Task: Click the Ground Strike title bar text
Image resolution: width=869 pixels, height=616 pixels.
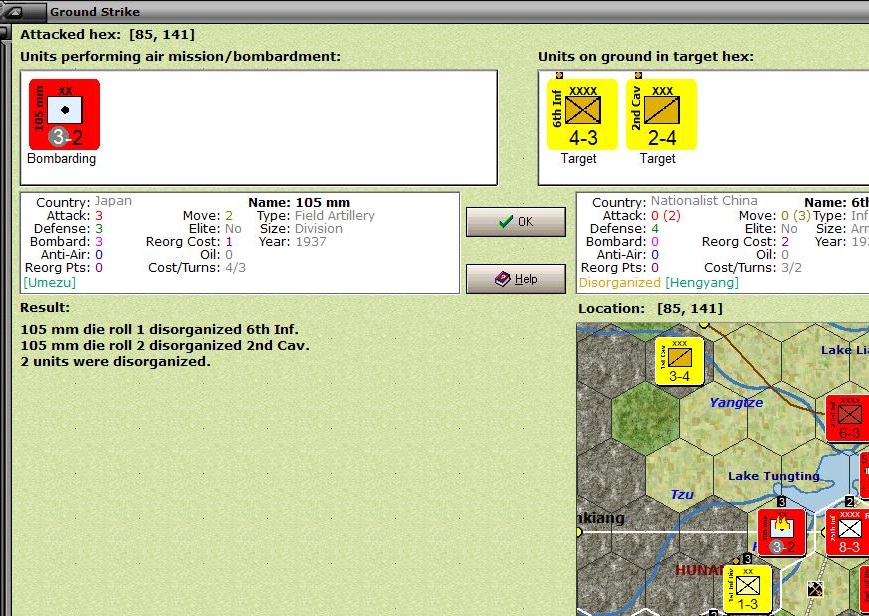Action: click(95, 12)
